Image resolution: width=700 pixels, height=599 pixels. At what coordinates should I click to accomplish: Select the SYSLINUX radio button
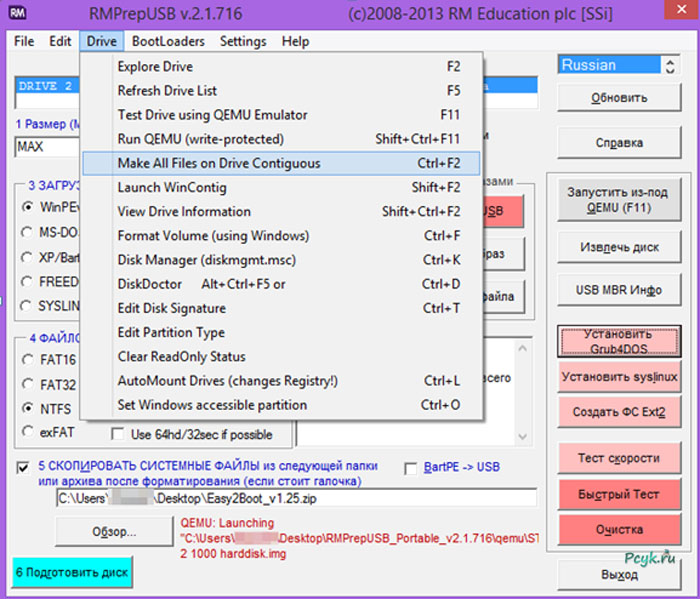tap(26, 306)
